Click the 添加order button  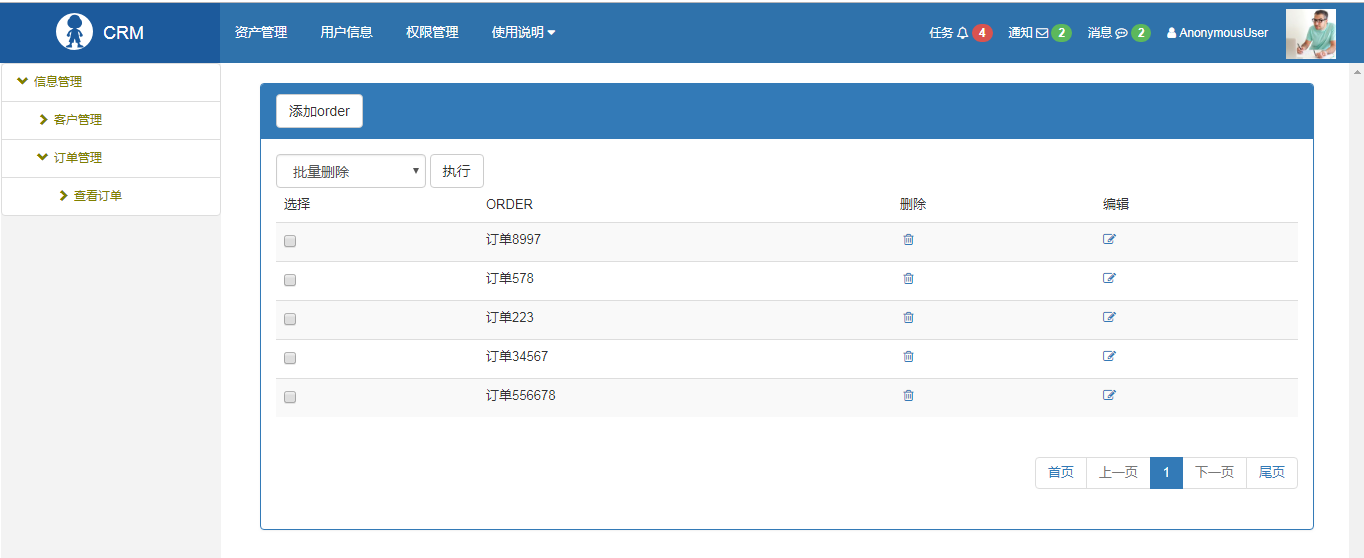coord(319,111)
